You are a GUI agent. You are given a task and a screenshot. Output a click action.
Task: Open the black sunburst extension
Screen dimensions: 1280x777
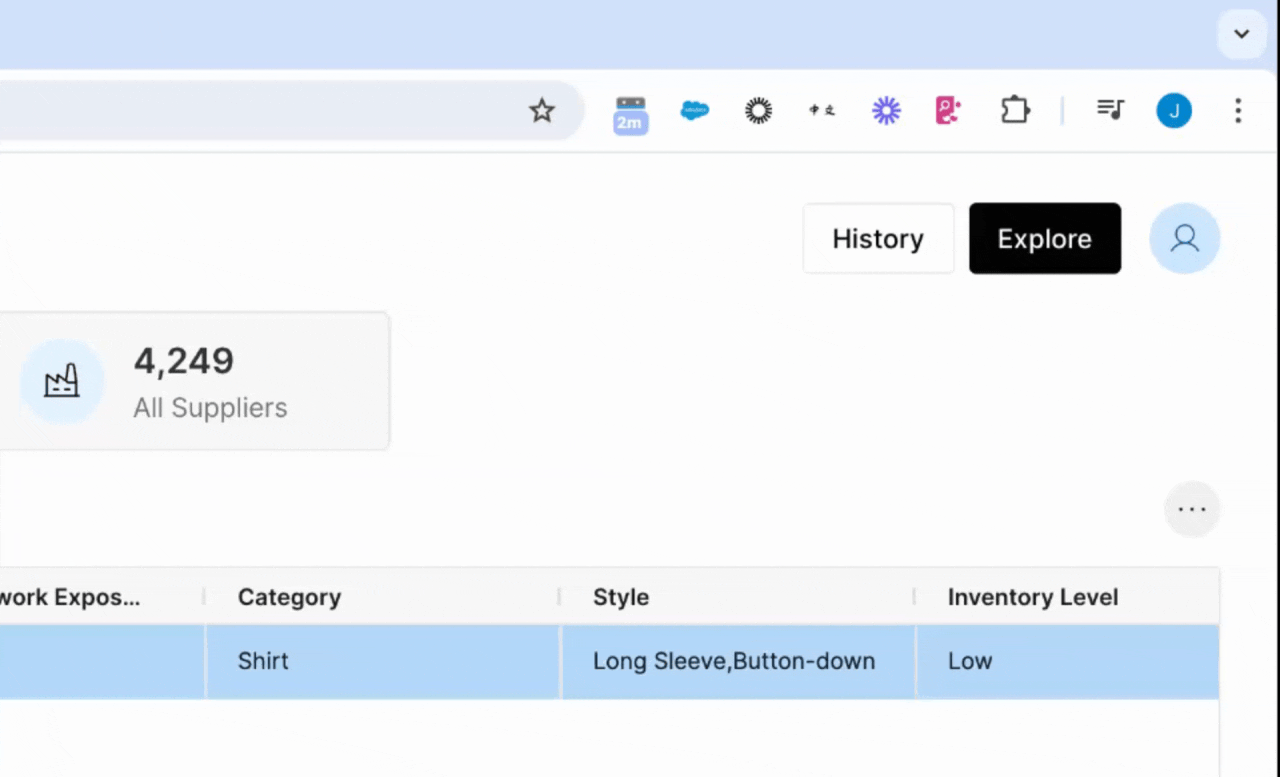pyautogui.click(x=758, y=111)
